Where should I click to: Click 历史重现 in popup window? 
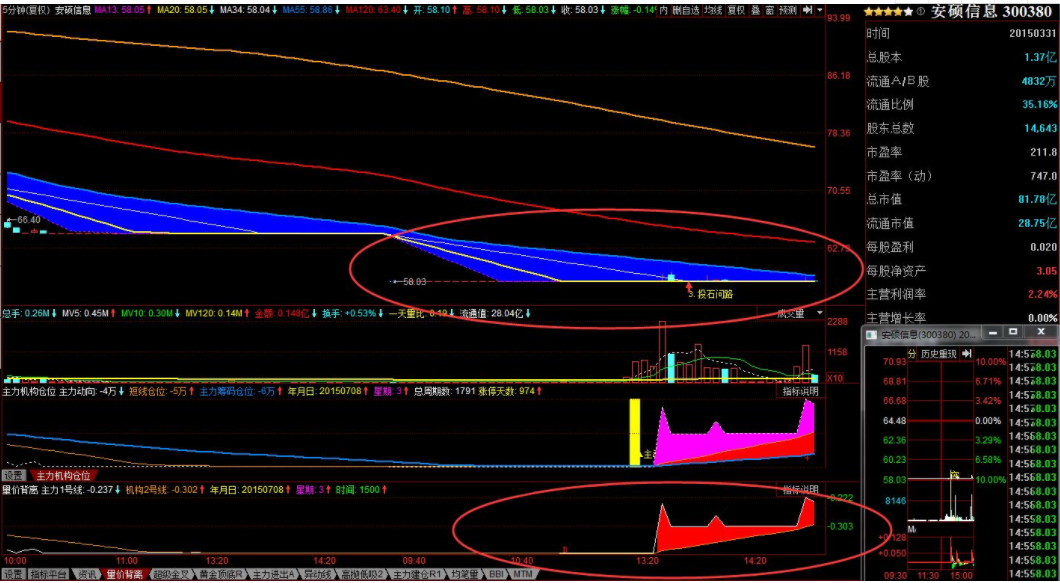(x=939, y=354)
